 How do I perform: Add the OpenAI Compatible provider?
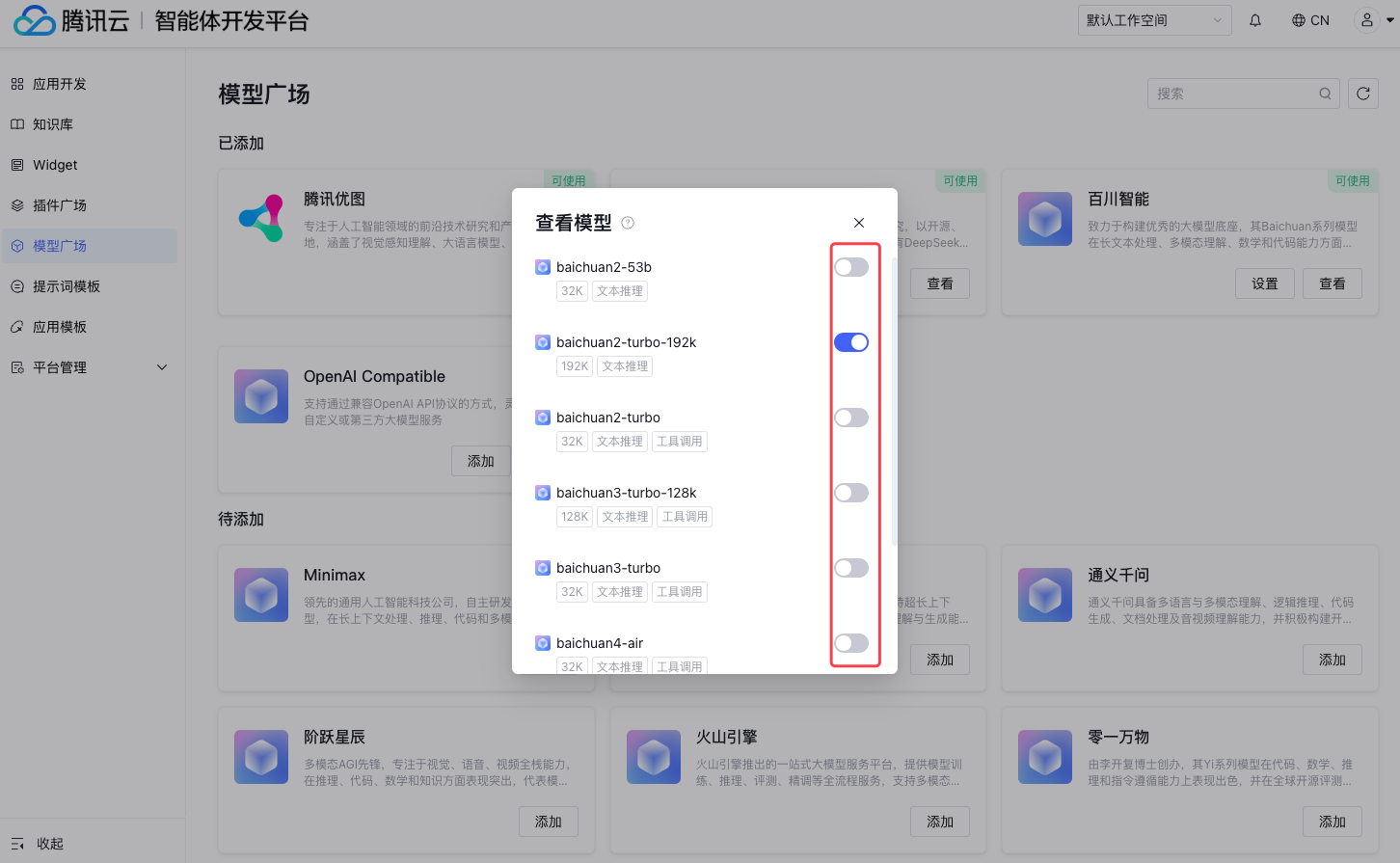point(481,461)
